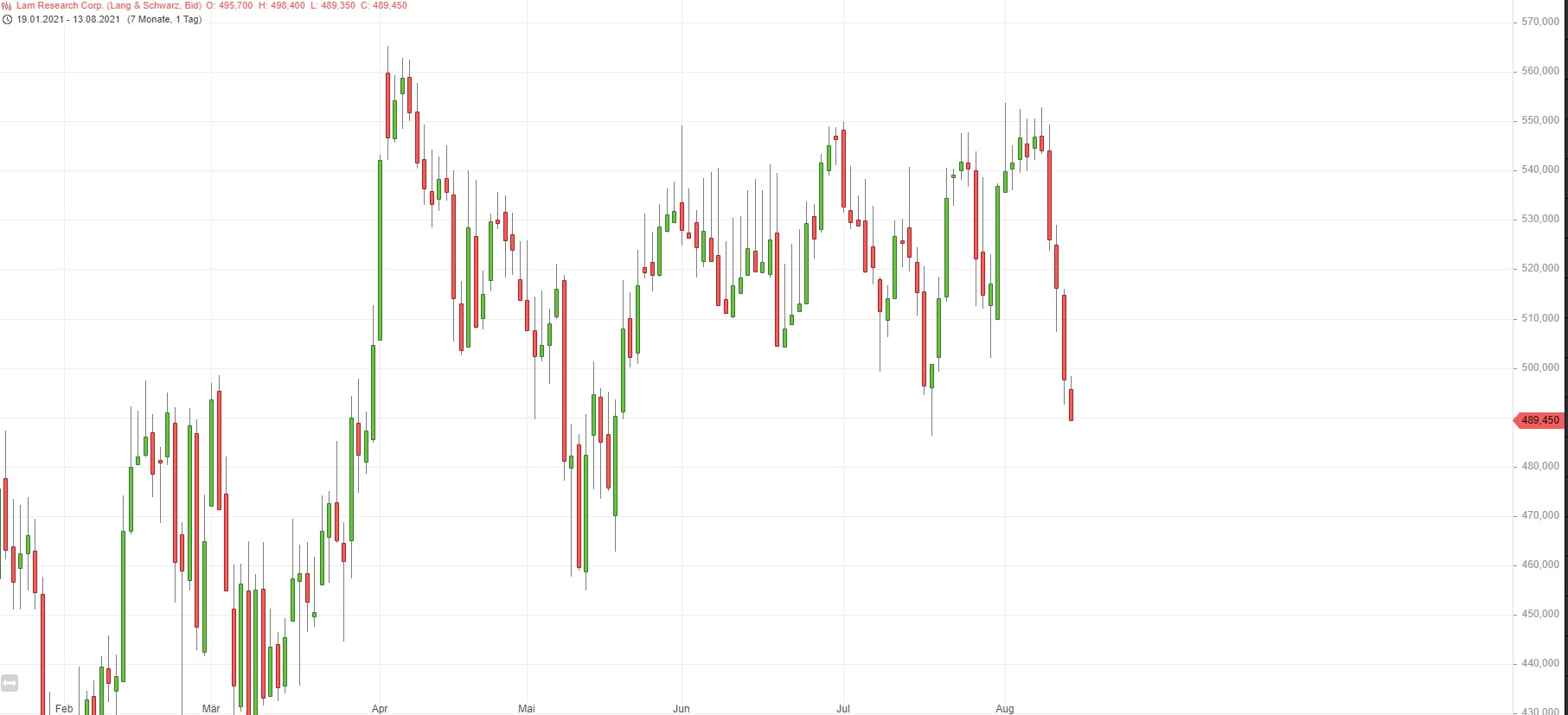Click the 7 Monate, 1 Tag period label
Screen dimensions: 1568x715
[x=164, y=19]
